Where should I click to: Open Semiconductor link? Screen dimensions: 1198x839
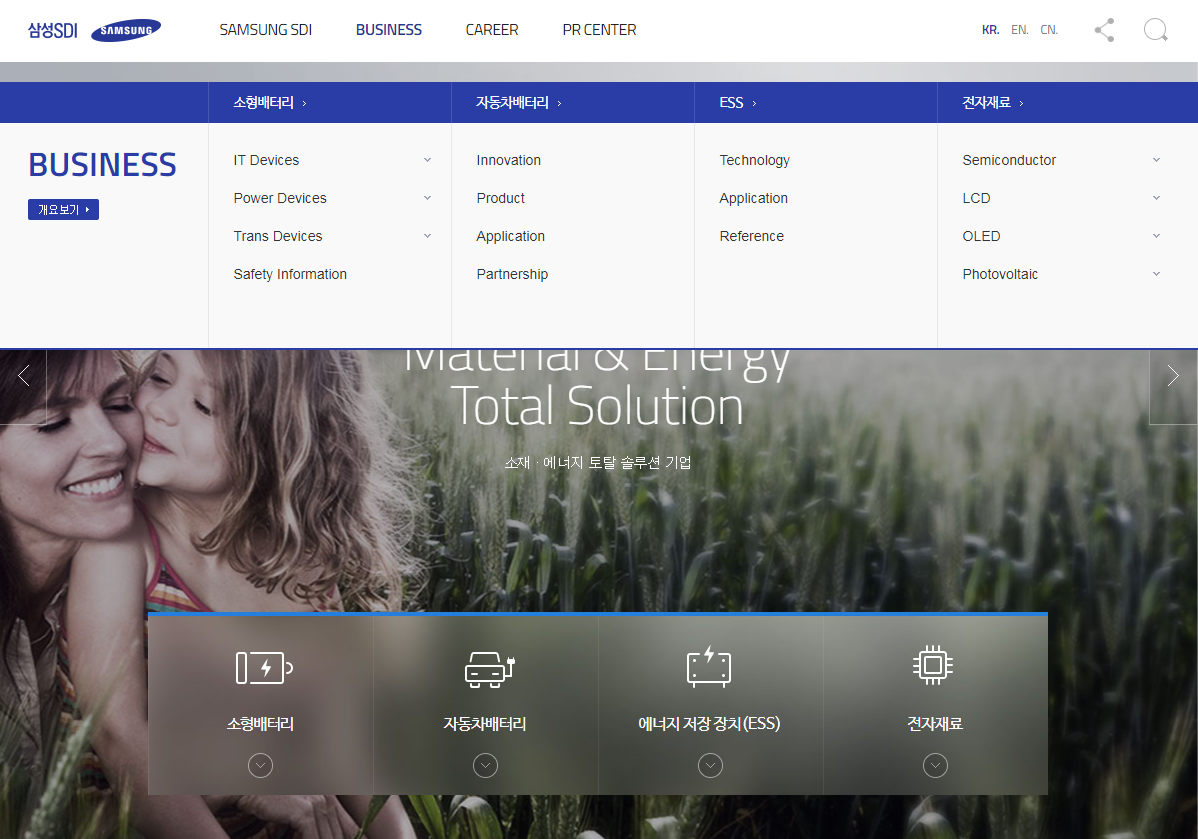point(1009,160)
